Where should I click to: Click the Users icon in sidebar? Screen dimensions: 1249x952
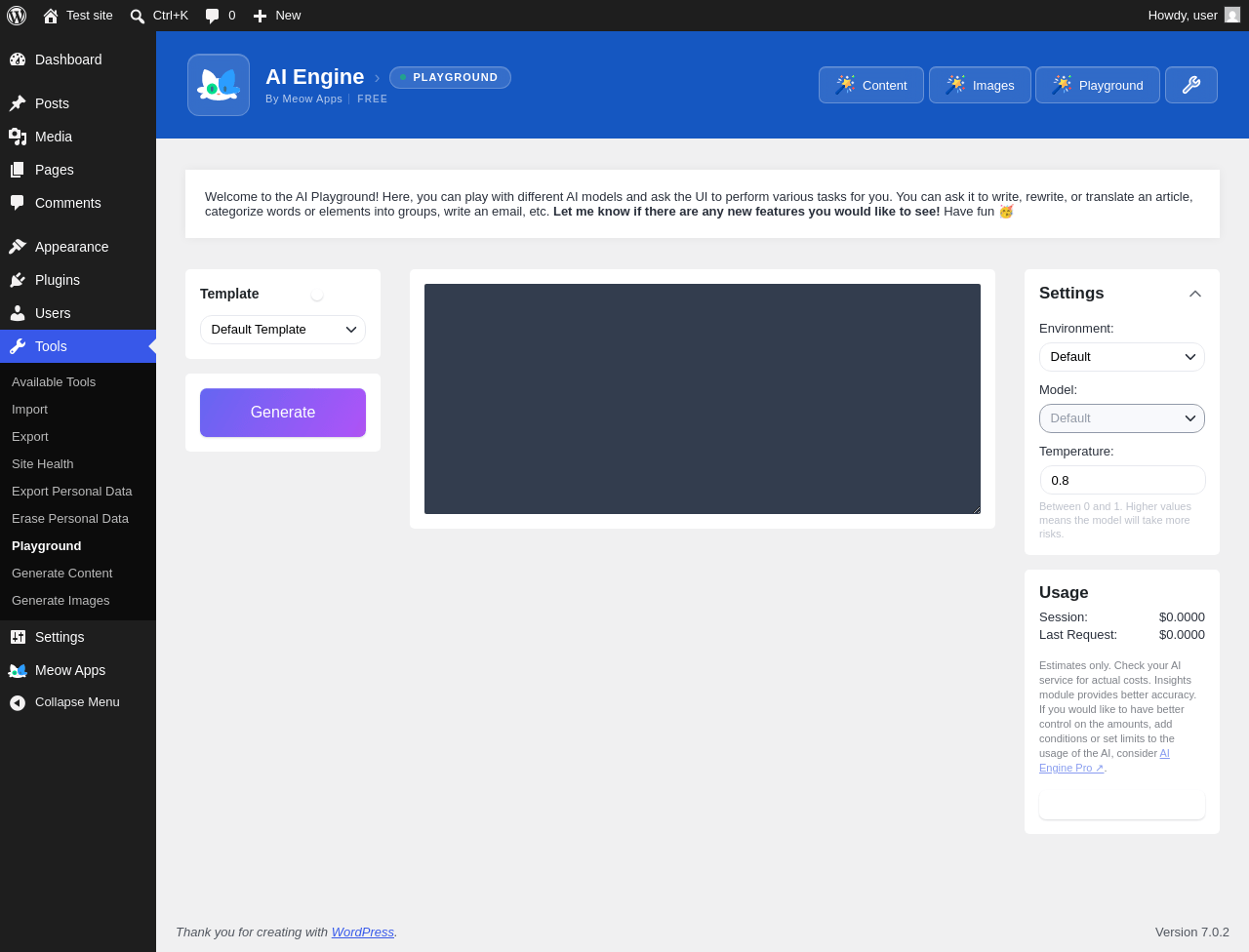[18, 313]
